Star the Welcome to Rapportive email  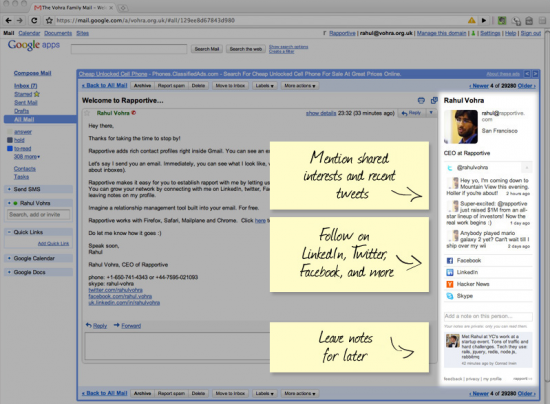point(87,113)
